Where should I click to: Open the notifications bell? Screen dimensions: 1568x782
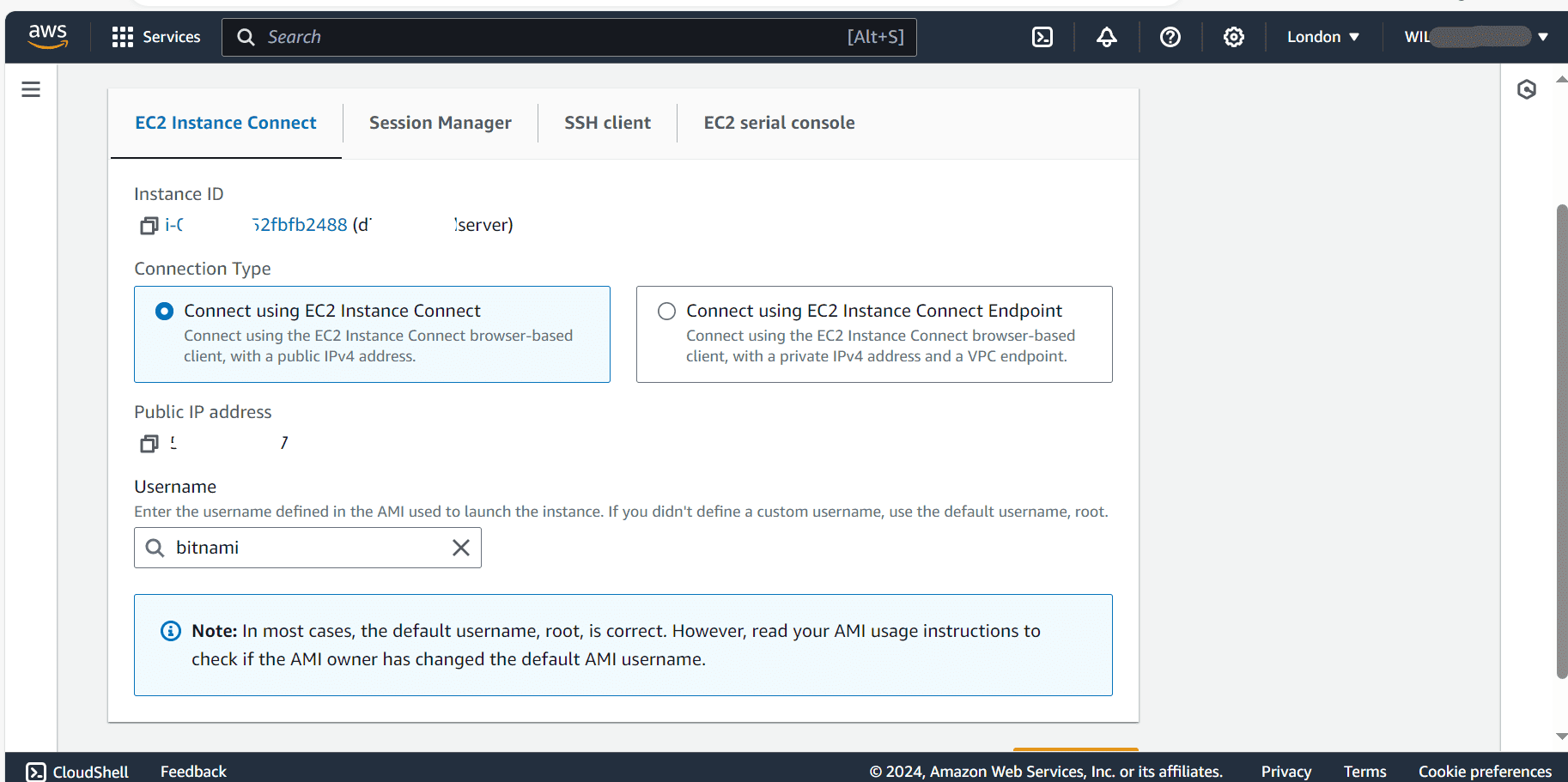[x=1107, y=37]
